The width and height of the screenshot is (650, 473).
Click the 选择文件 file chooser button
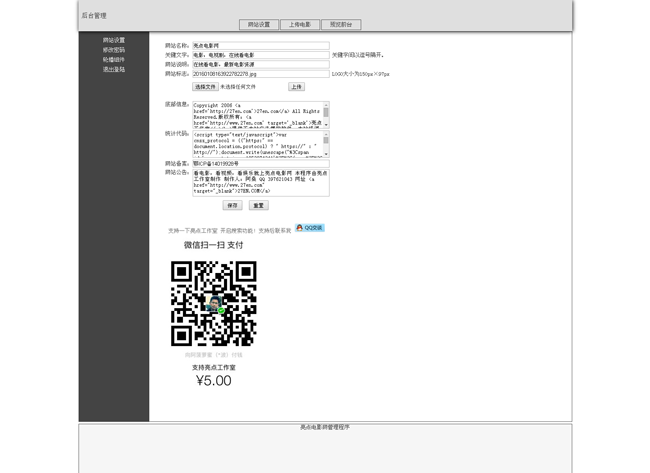205,87
